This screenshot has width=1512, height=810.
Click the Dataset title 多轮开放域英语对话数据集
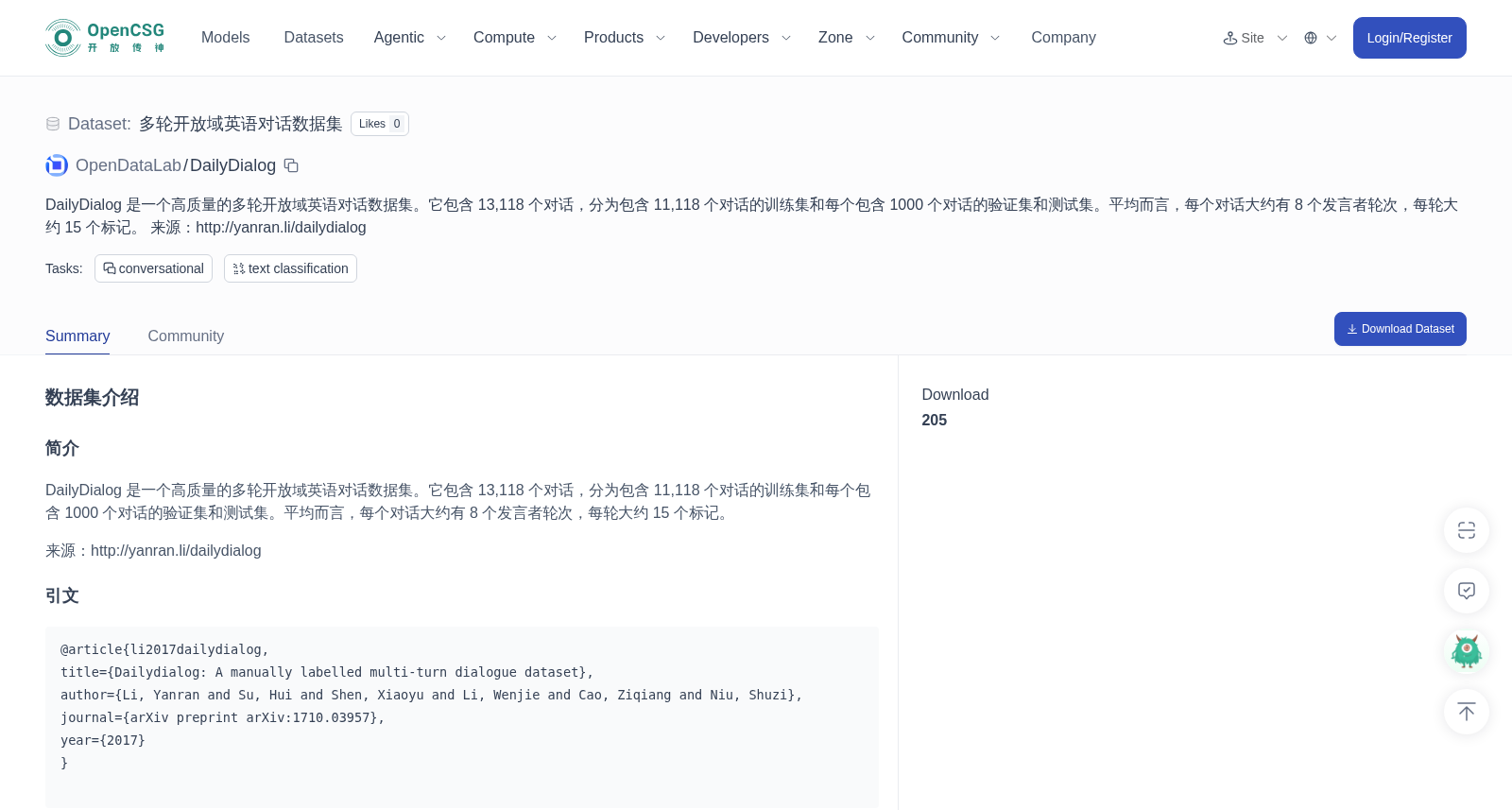[240, 124]
